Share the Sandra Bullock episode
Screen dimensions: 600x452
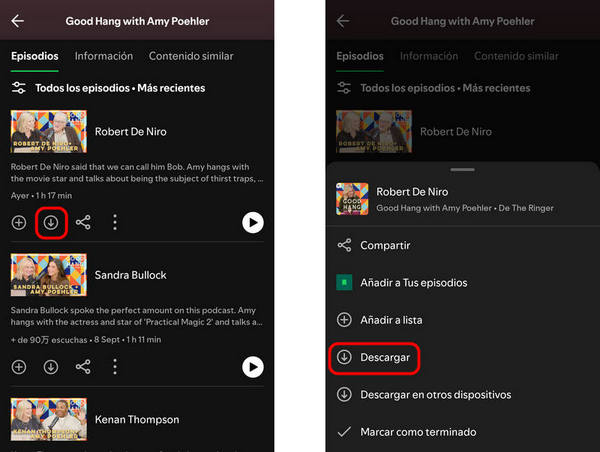[83, 367]
